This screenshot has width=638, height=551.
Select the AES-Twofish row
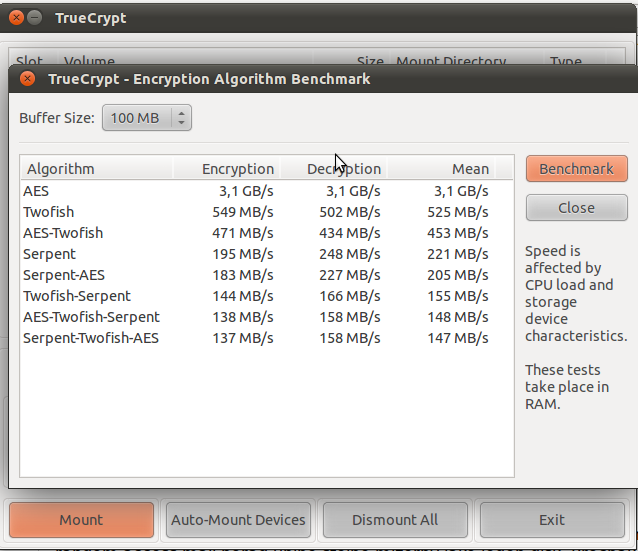[x=267, y=233]
